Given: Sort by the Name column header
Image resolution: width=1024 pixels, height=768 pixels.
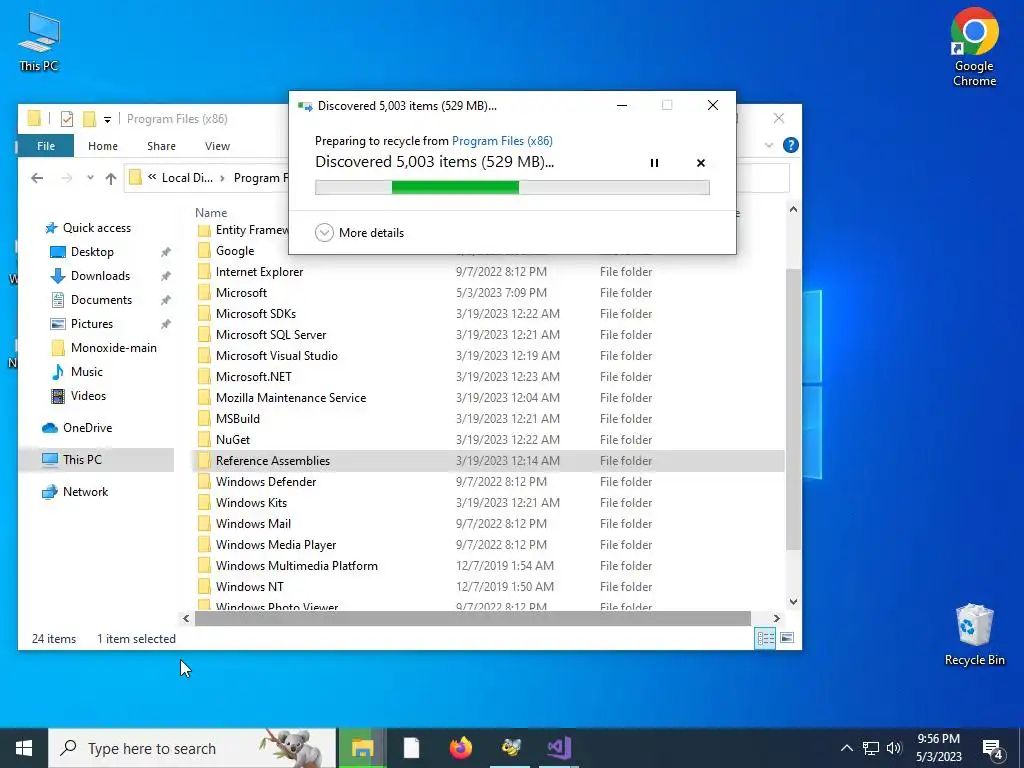Looking at the screenshot, I should [211, 212].
